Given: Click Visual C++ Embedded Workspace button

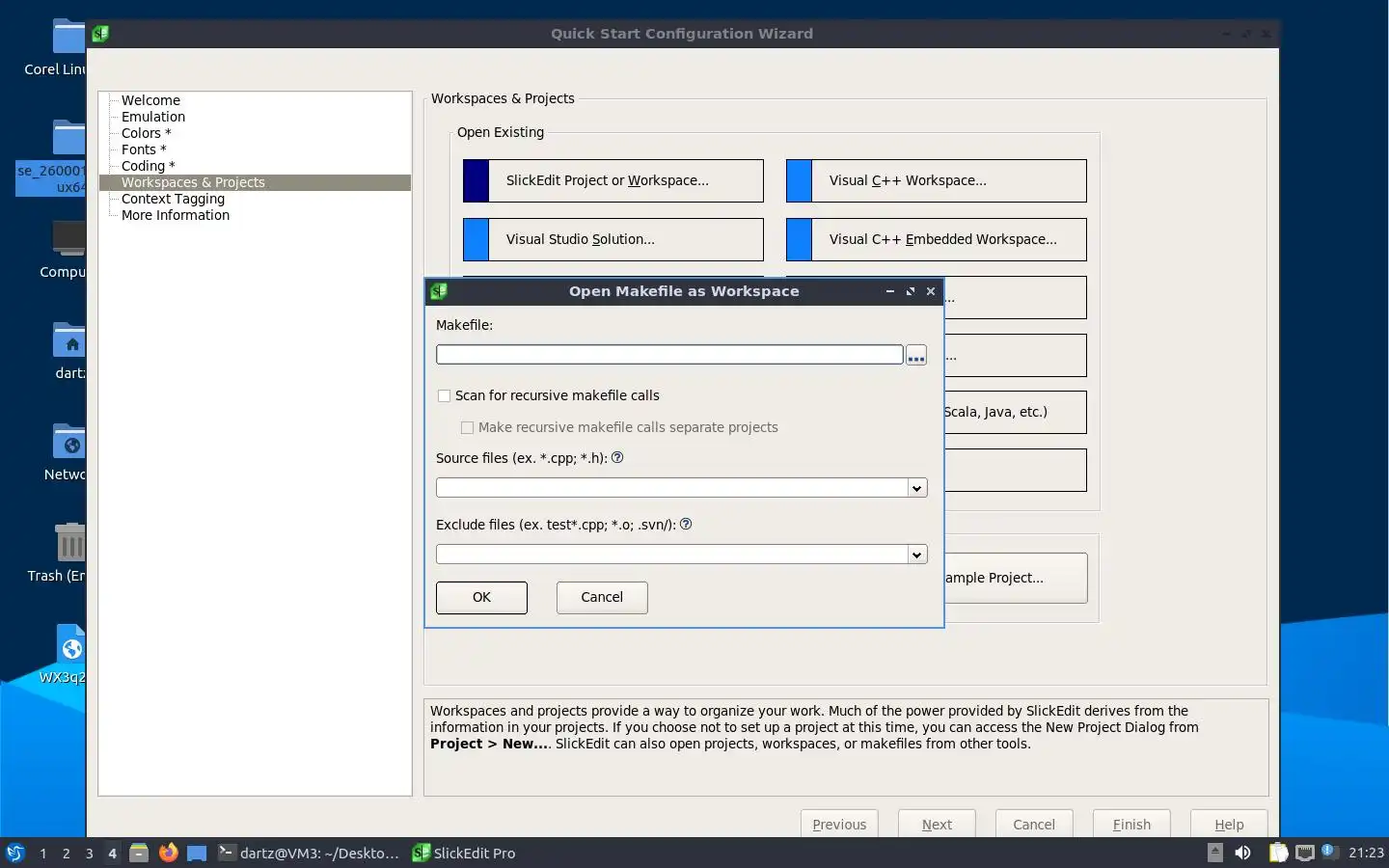Looking at the screenshot, I should 937,239.
